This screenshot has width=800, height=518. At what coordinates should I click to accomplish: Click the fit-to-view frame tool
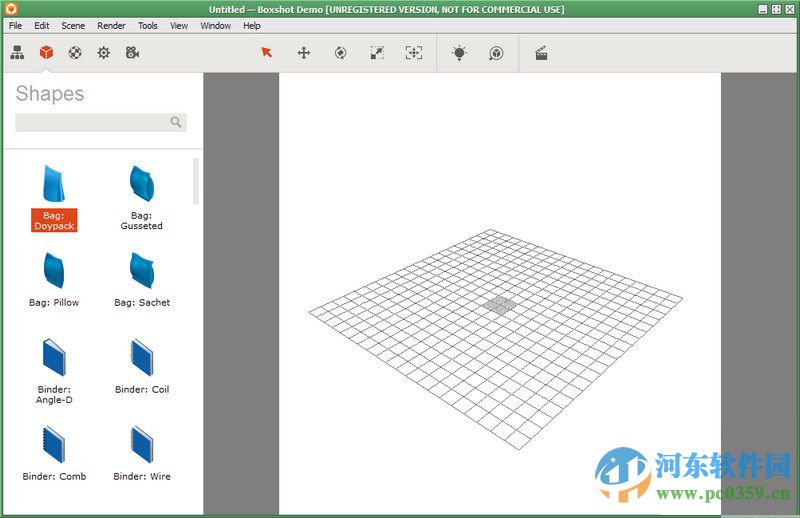click(413, 53)
